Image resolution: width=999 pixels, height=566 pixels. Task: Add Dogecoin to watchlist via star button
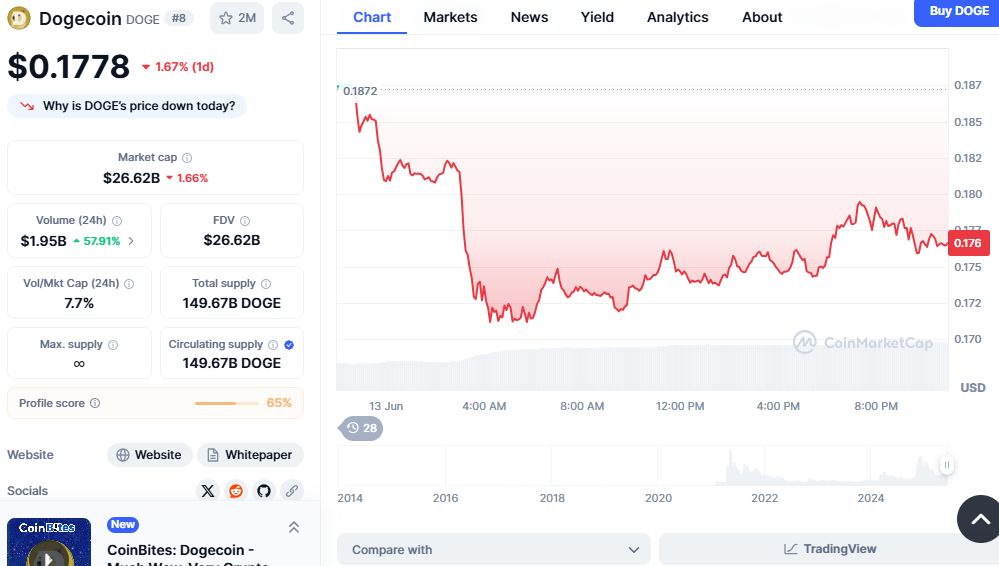point(237,18)
